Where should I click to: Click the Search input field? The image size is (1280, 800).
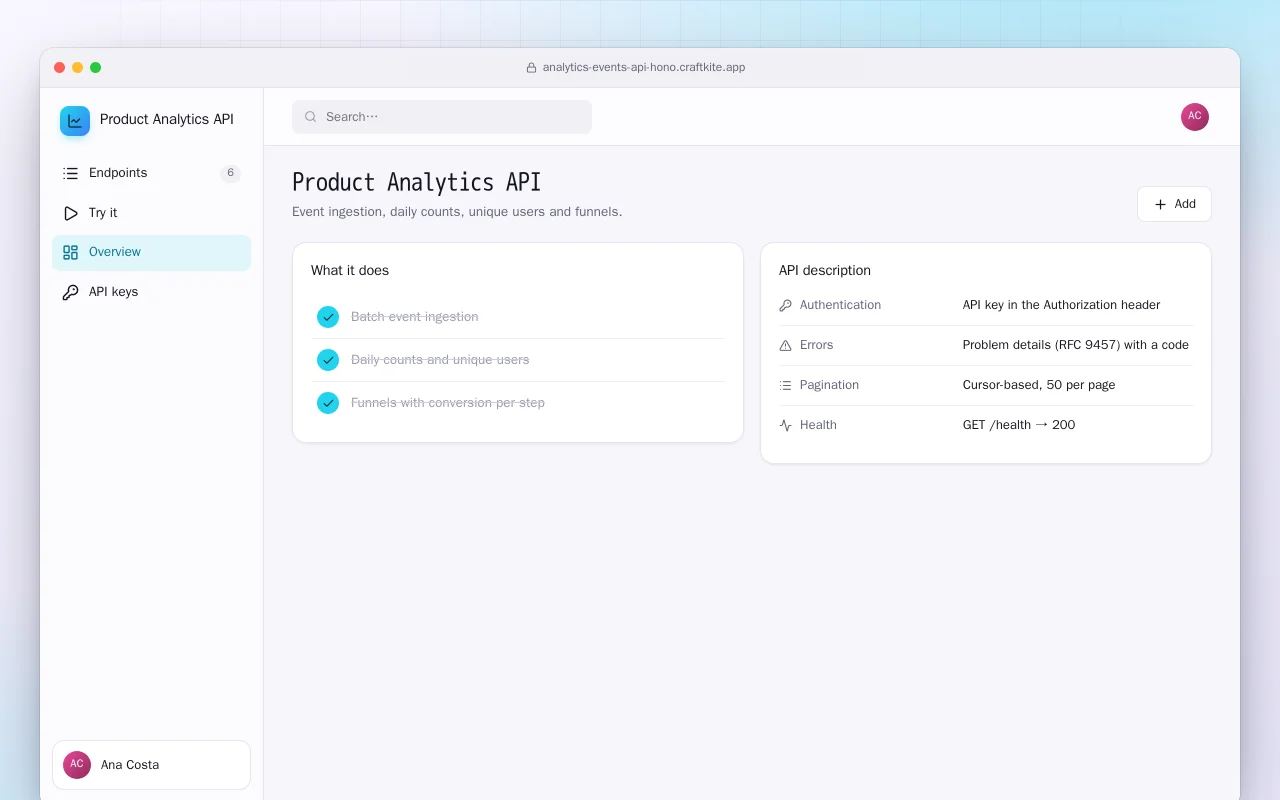coord(442,117)
